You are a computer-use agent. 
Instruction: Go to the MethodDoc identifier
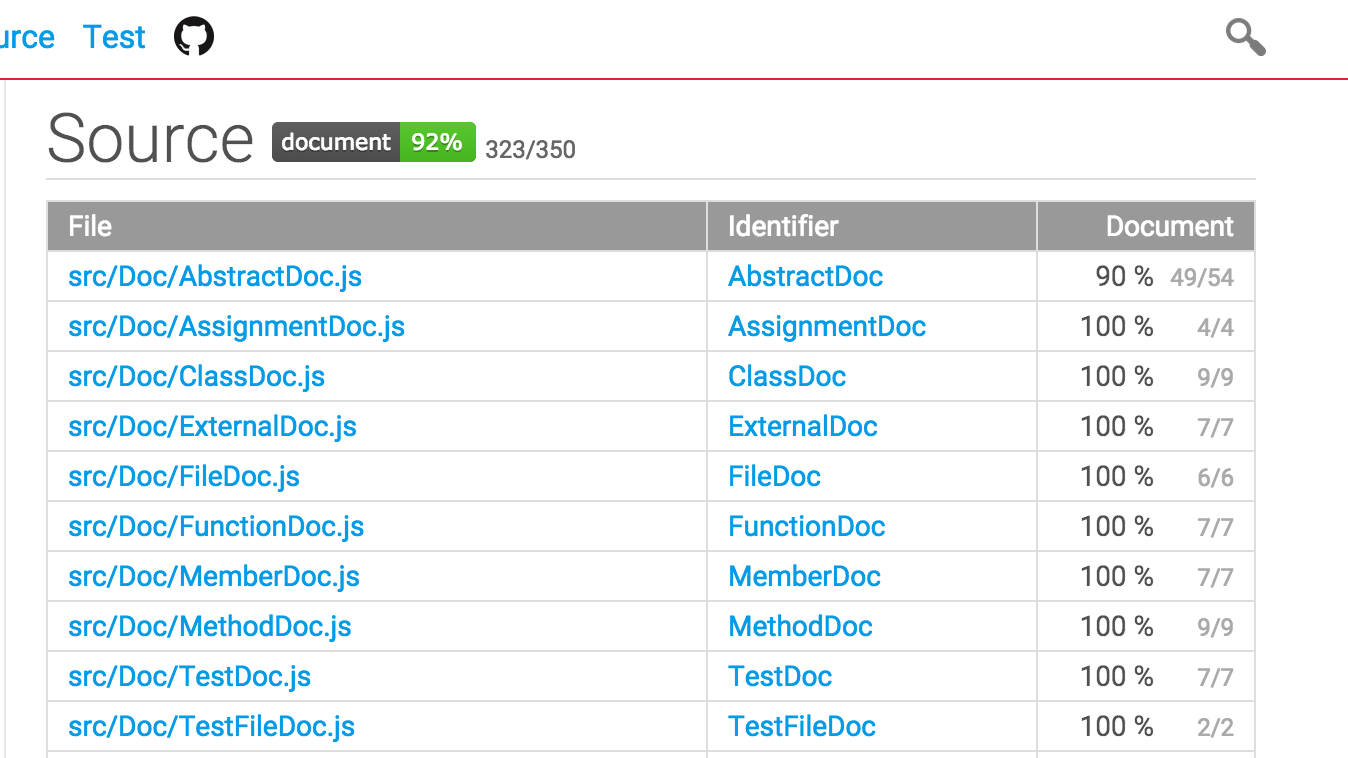(x=800, y=626)
